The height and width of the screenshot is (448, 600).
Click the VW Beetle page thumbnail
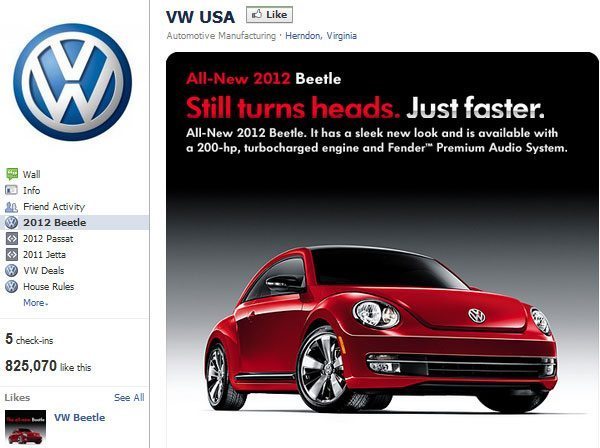(26, 427)
